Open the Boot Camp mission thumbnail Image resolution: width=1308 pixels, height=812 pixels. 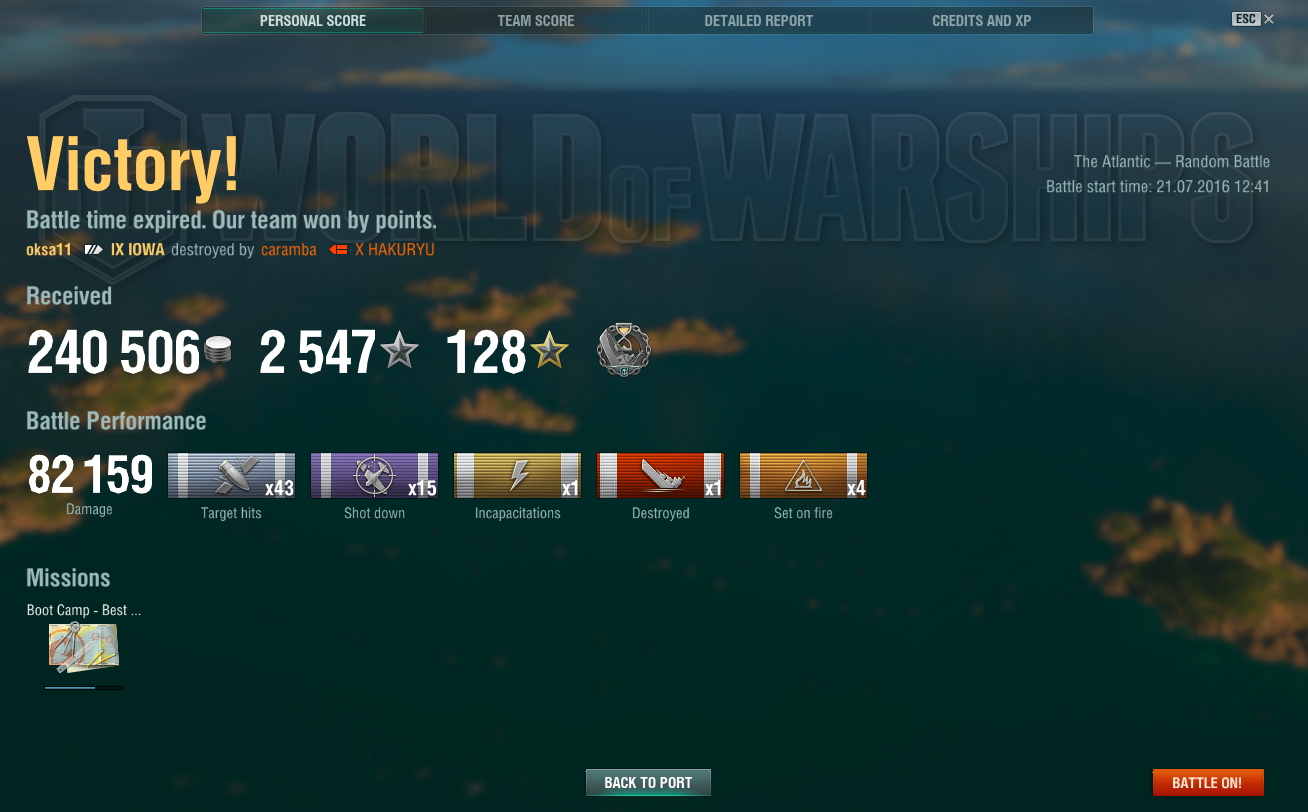tap(84, 648)
